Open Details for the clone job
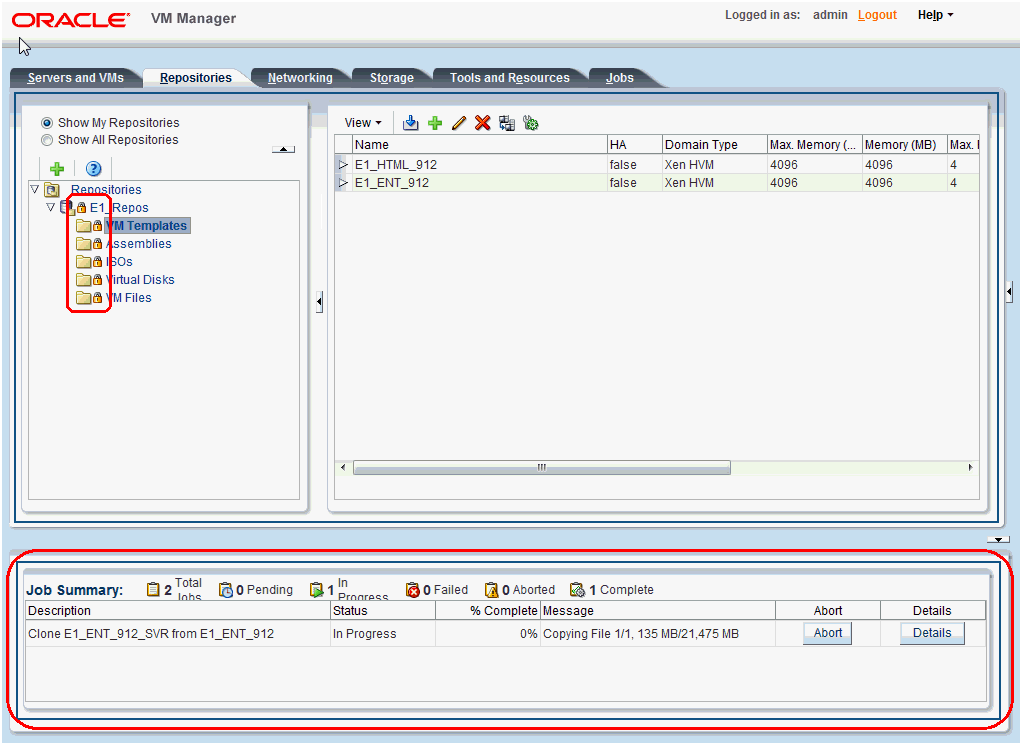The height and width of the screenshot is (745, 1022). pyautogui.click(x=932, y=633)
